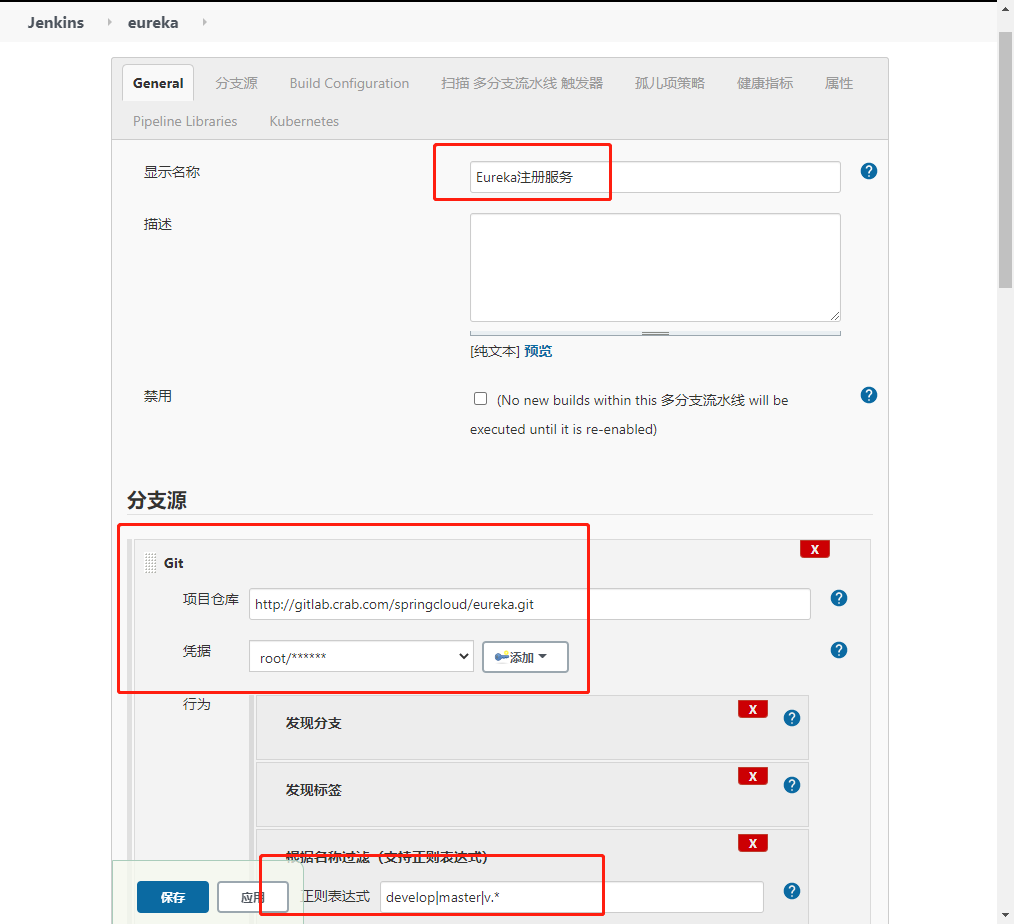Click the eureka breadcrumb arrow

click(x=204, y=22)
